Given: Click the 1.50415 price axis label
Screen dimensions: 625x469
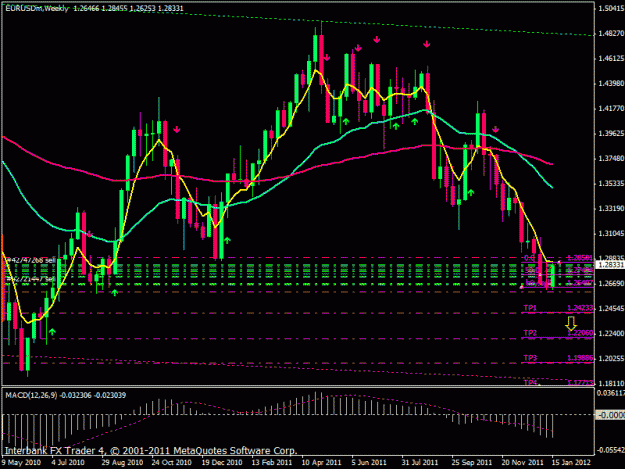Looking at the screenshot, I should click(x=611, y=8).
